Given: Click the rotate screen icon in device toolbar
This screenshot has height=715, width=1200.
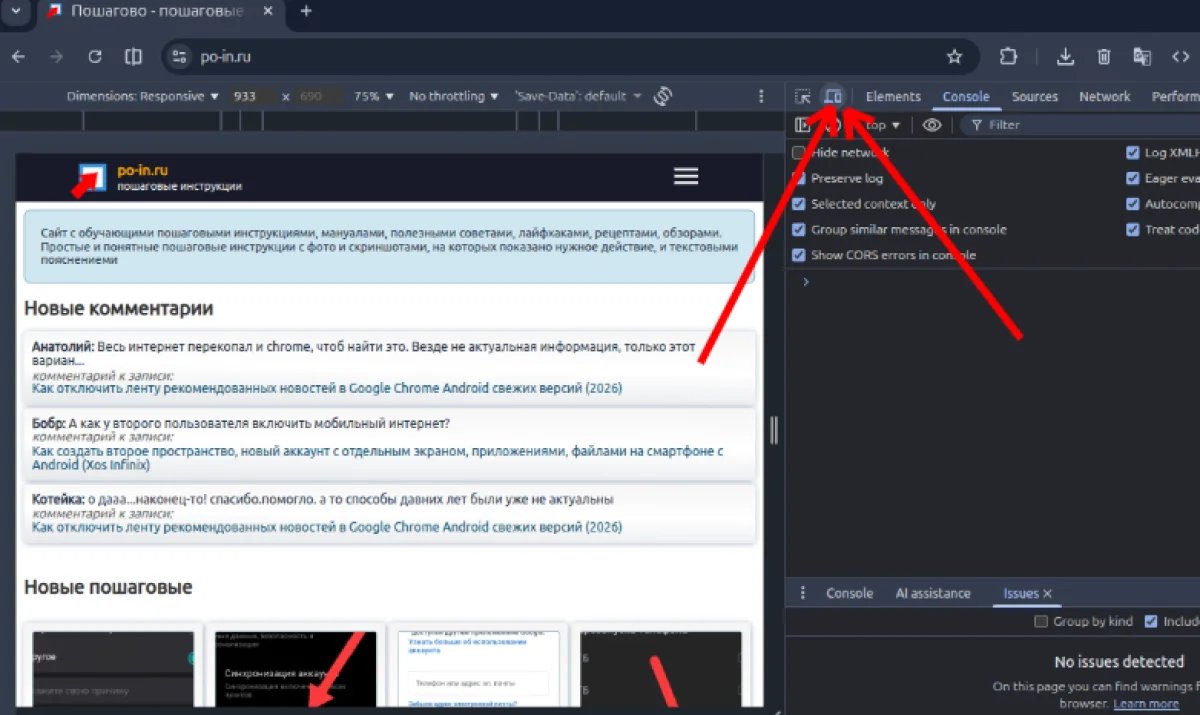Looking at the screenshot, I should tap(662, 96).
